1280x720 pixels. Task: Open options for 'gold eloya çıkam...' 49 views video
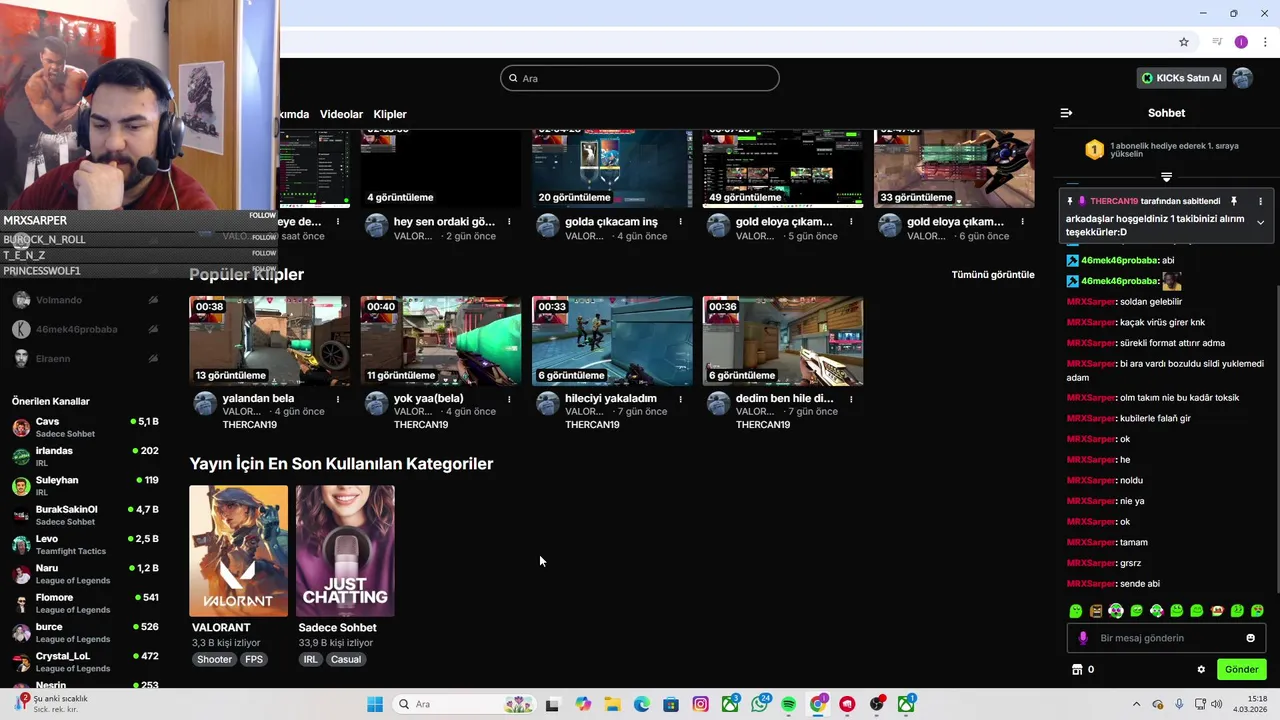click(851, 221)
